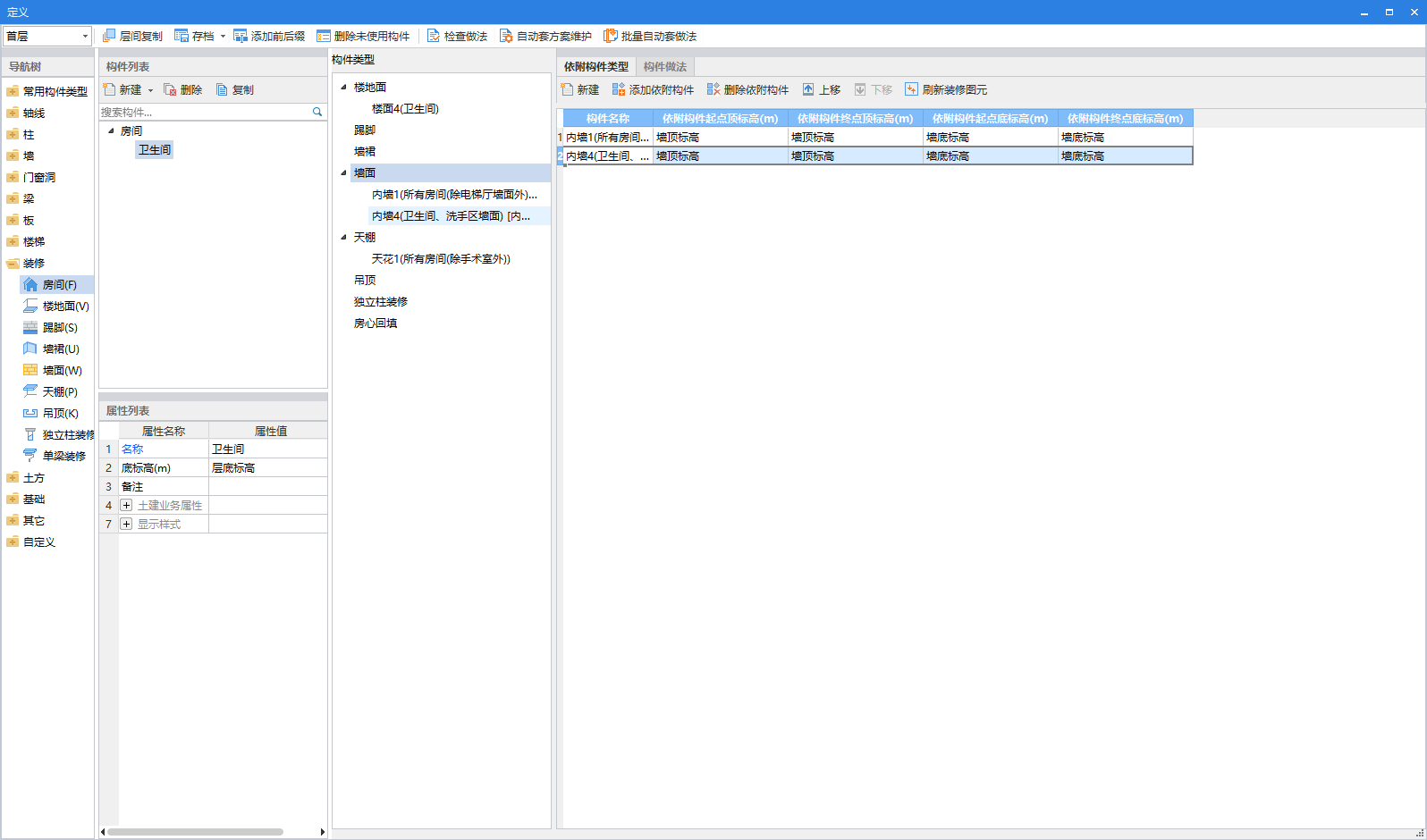
Task: Click the 层间复制 toolbar icon
Action: click(109, 36)
